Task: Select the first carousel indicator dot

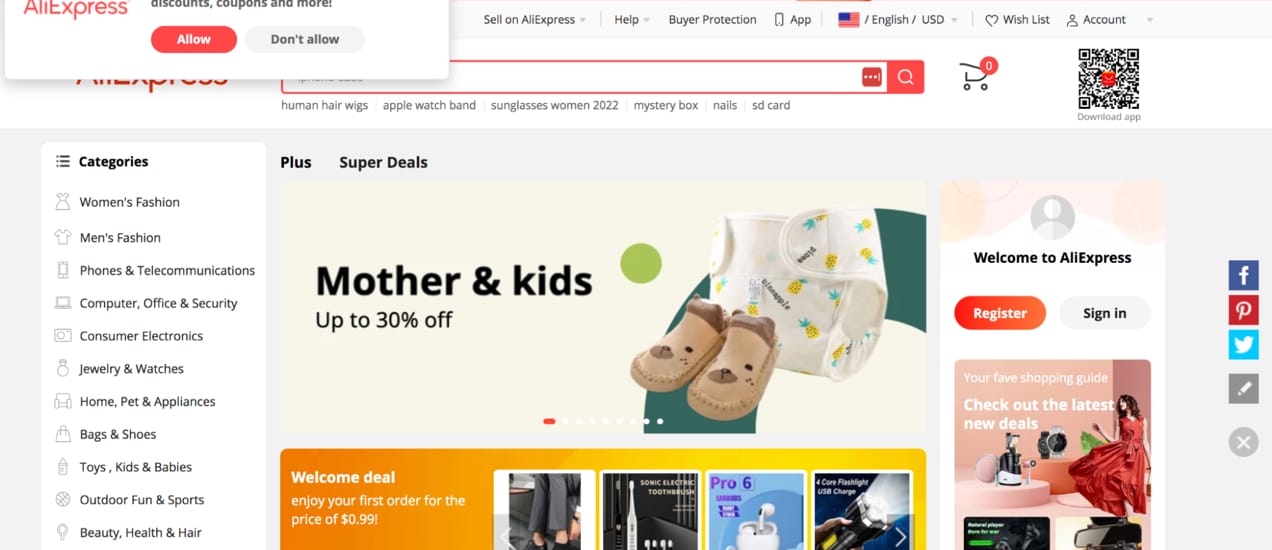Action: [549, 421]
